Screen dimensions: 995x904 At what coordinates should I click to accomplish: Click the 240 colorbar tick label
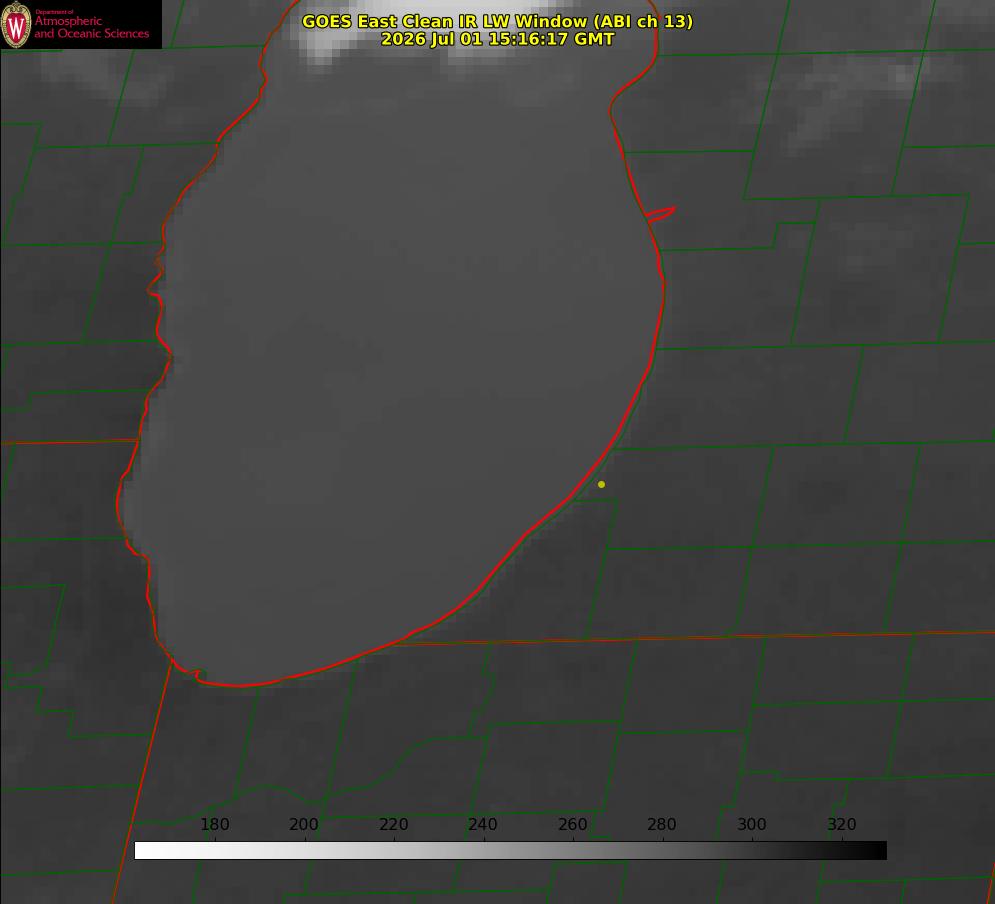point(483,824)
